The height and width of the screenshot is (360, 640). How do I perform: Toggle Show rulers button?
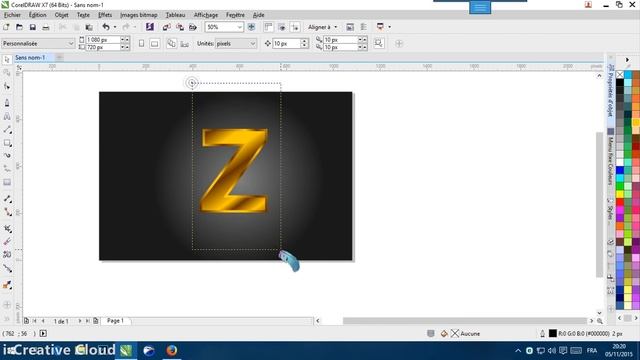click(x=268, y=27)
